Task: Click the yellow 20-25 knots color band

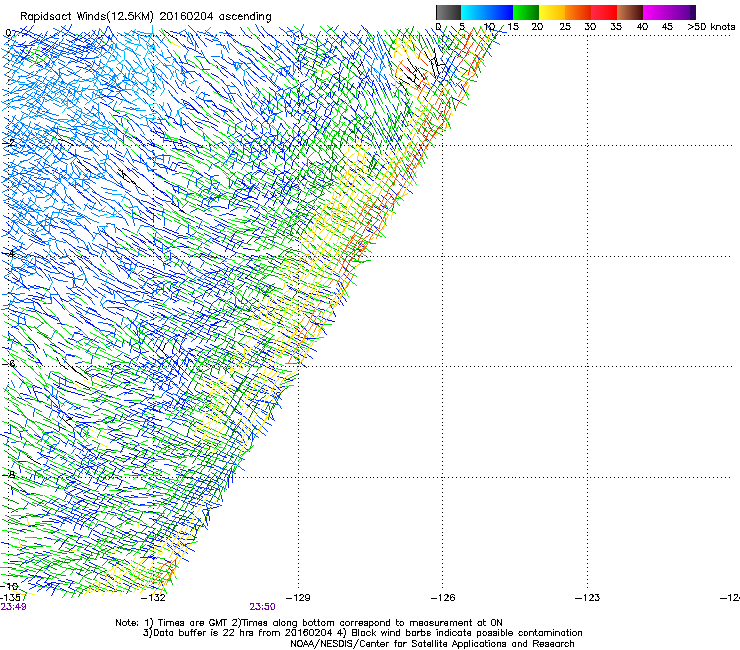Action: (552, 12)
